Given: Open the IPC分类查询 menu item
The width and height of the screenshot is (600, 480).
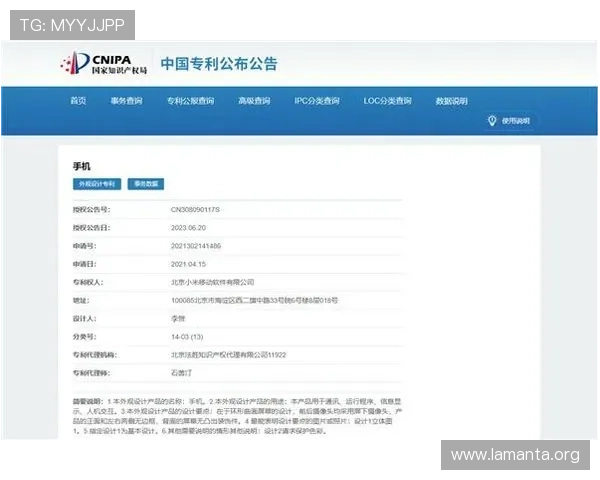Looking at the screenshot, I should [x=317, y=101].
